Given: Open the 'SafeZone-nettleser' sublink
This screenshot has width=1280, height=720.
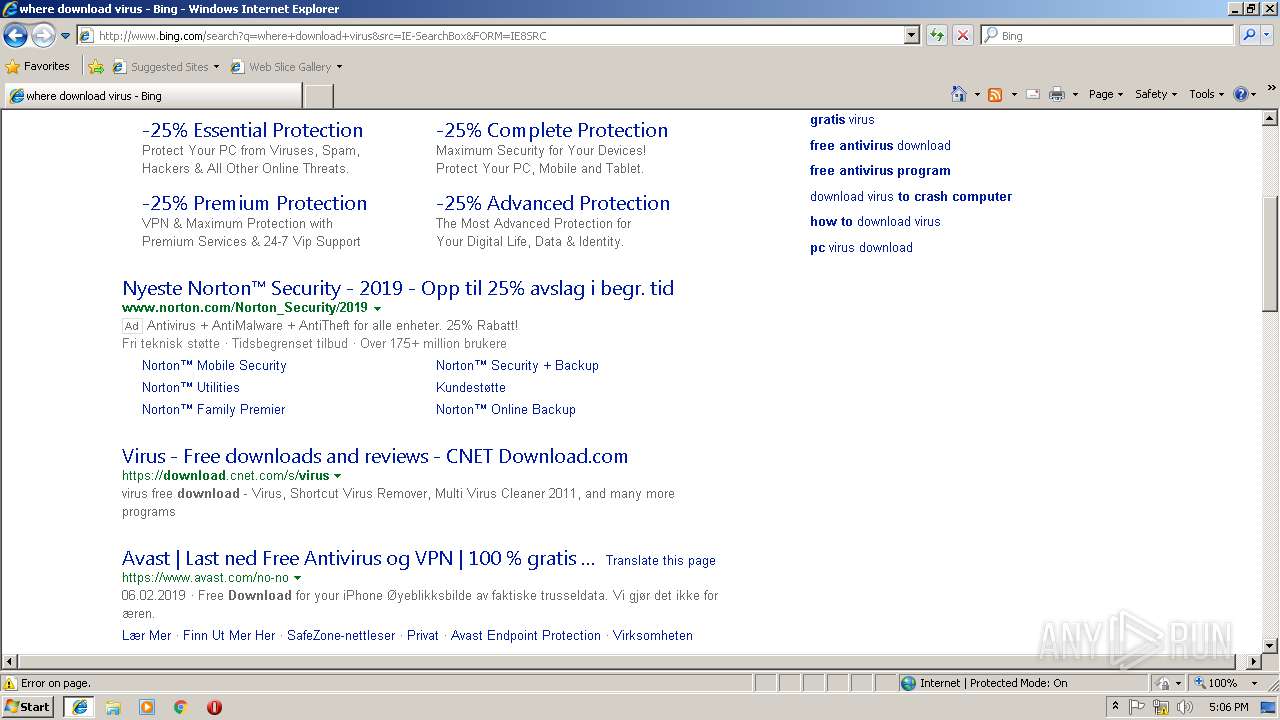Looking at the screenshot, I should (x=341, y=636).
